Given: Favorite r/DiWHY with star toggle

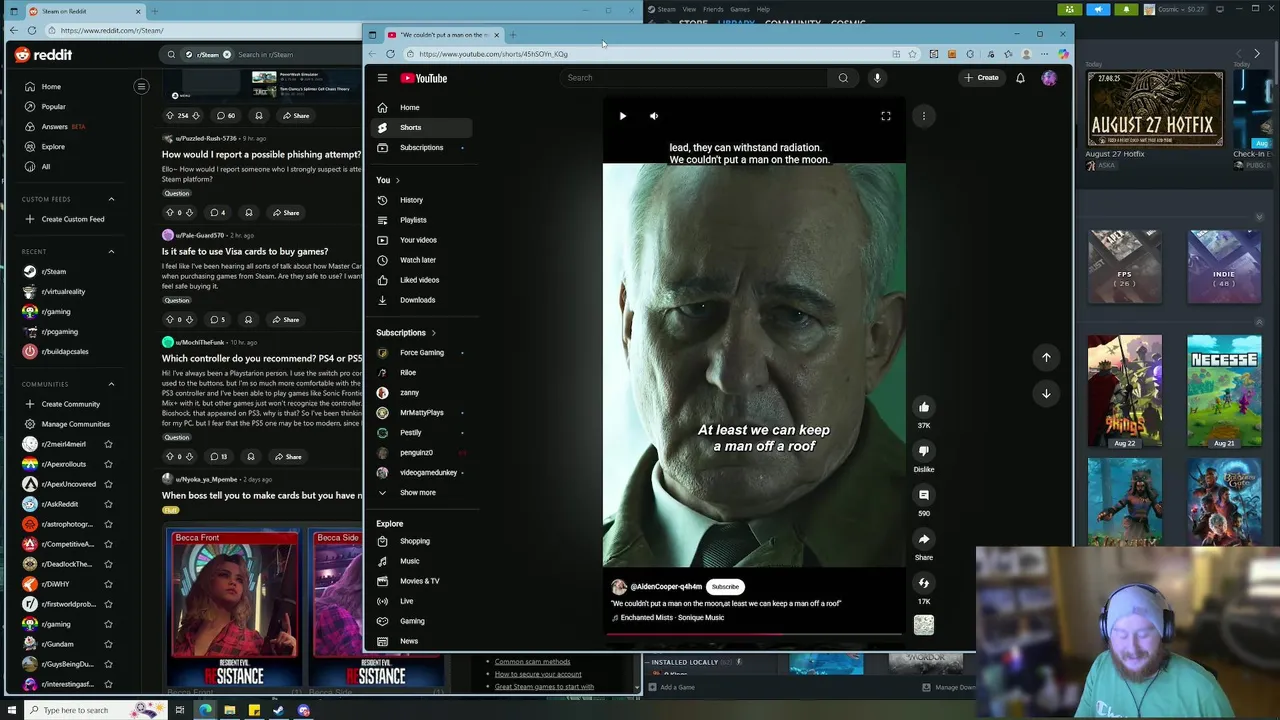Looking at the screenshot, I should pos(108,584).
